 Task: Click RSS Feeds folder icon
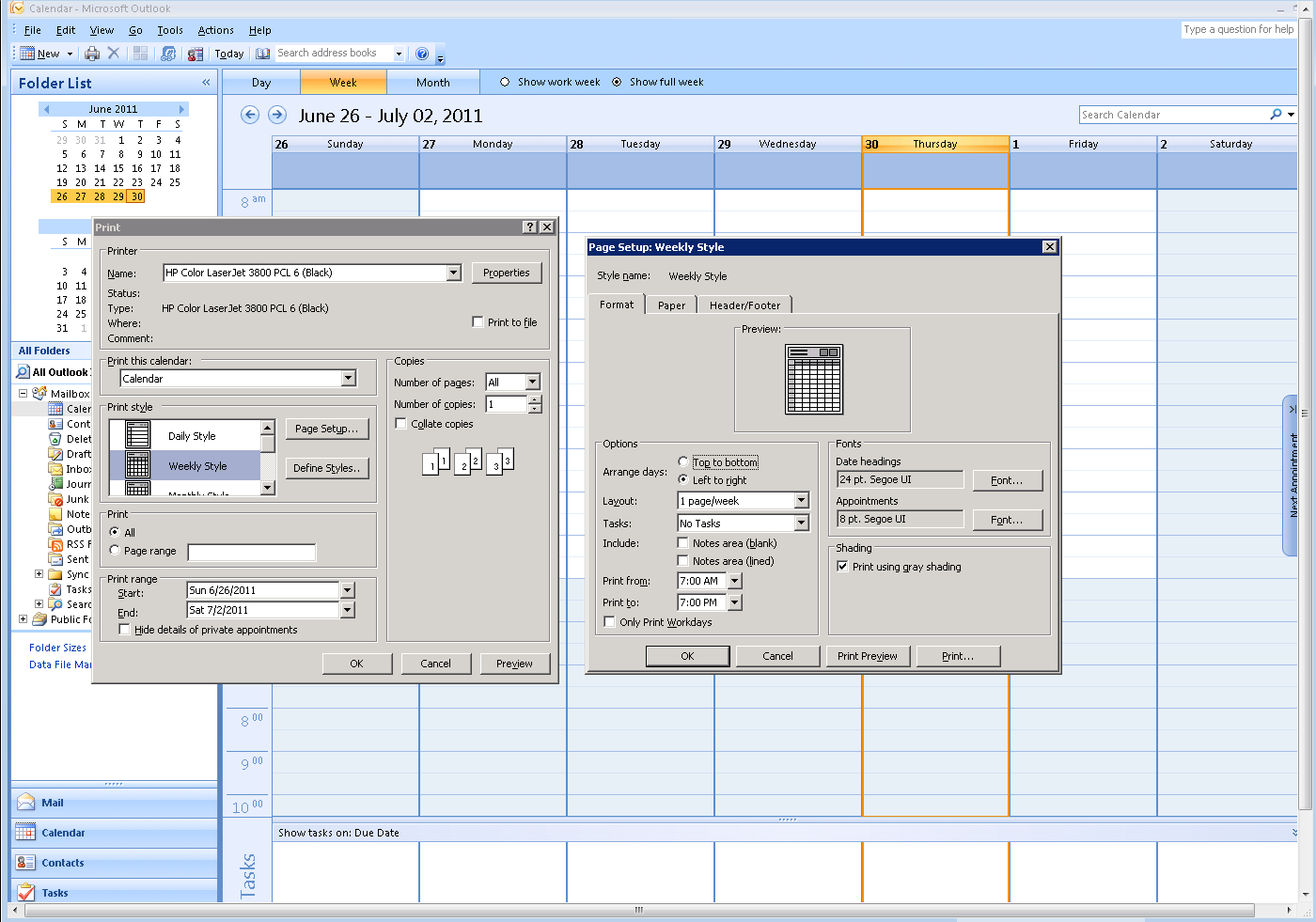55,544
